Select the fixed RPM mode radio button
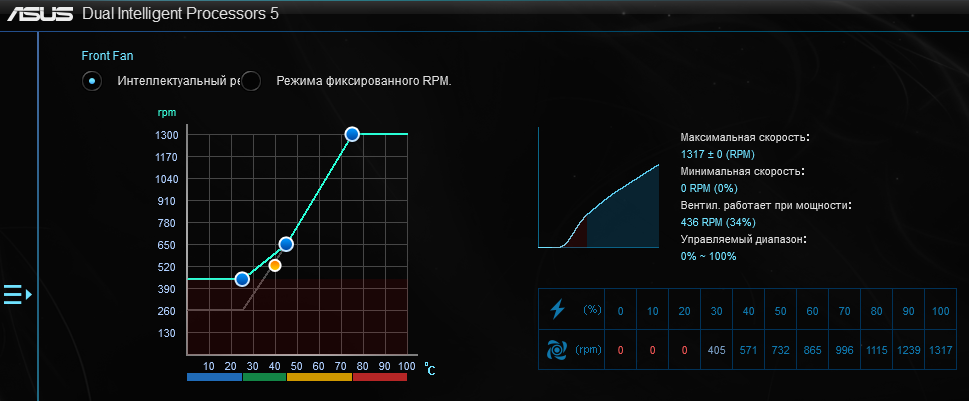This screenshot has width=969, height=401. click(x=251, y=81)
